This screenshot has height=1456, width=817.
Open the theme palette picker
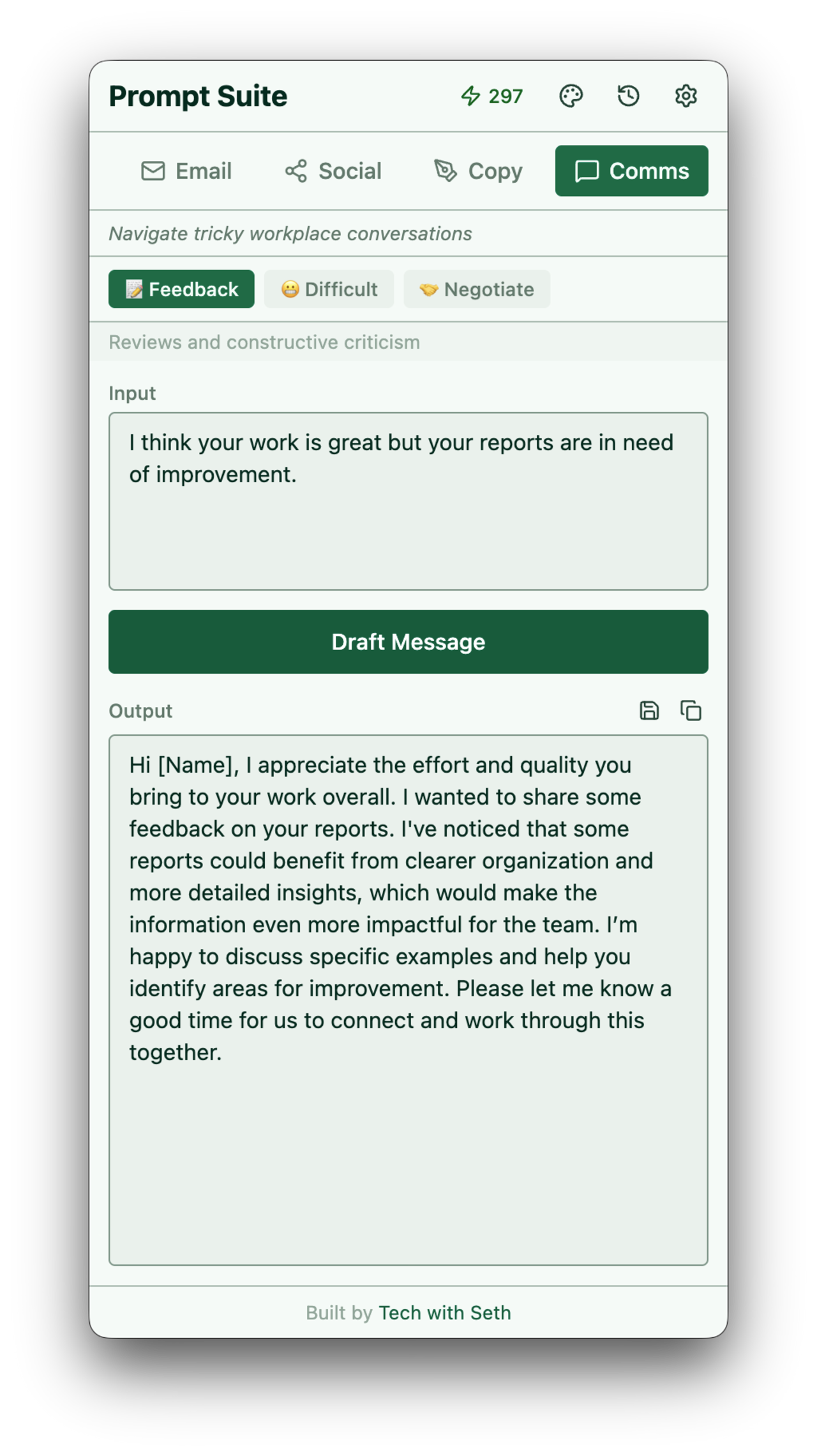coord(571,96)
